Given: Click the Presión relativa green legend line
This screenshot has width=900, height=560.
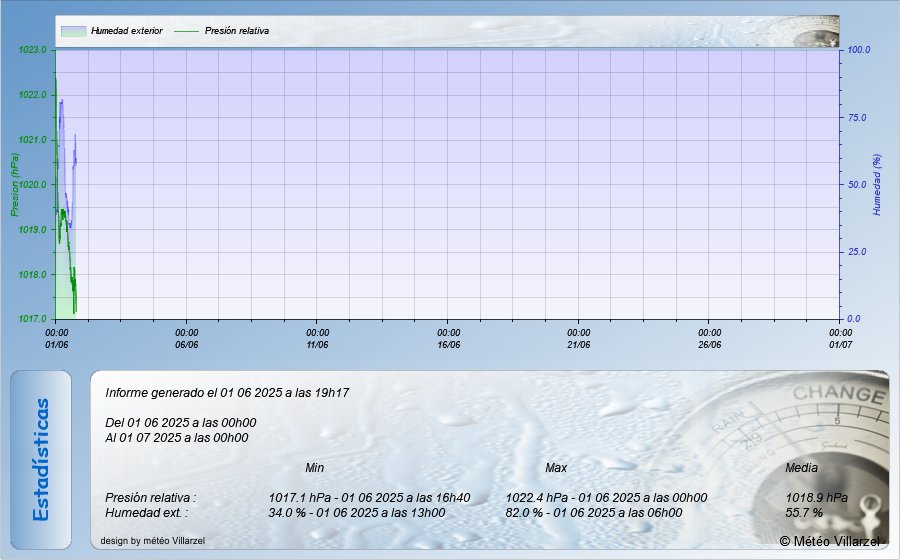Looking at the screenshot, I should point(185,31).
